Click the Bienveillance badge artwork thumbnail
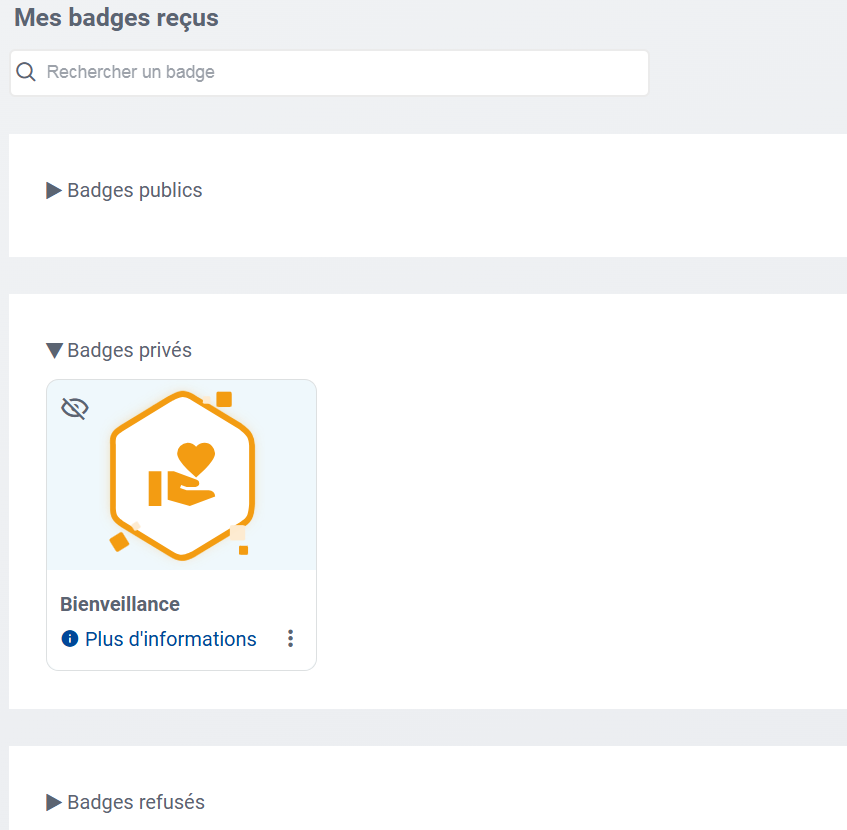 pyautogui.click(x=181, y=473)
